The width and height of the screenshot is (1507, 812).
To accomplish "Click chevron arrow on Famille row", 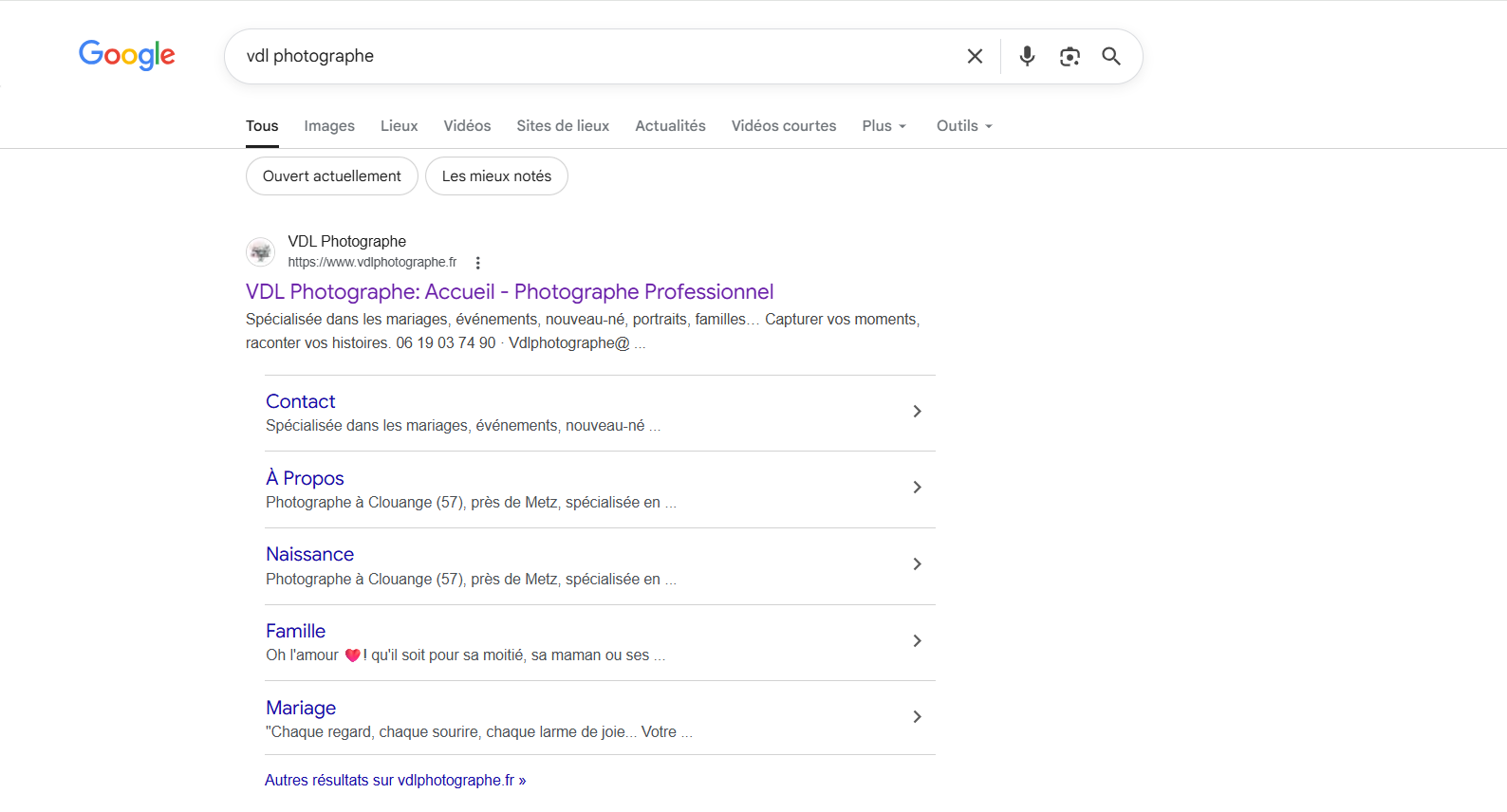I will coord(917,640).
